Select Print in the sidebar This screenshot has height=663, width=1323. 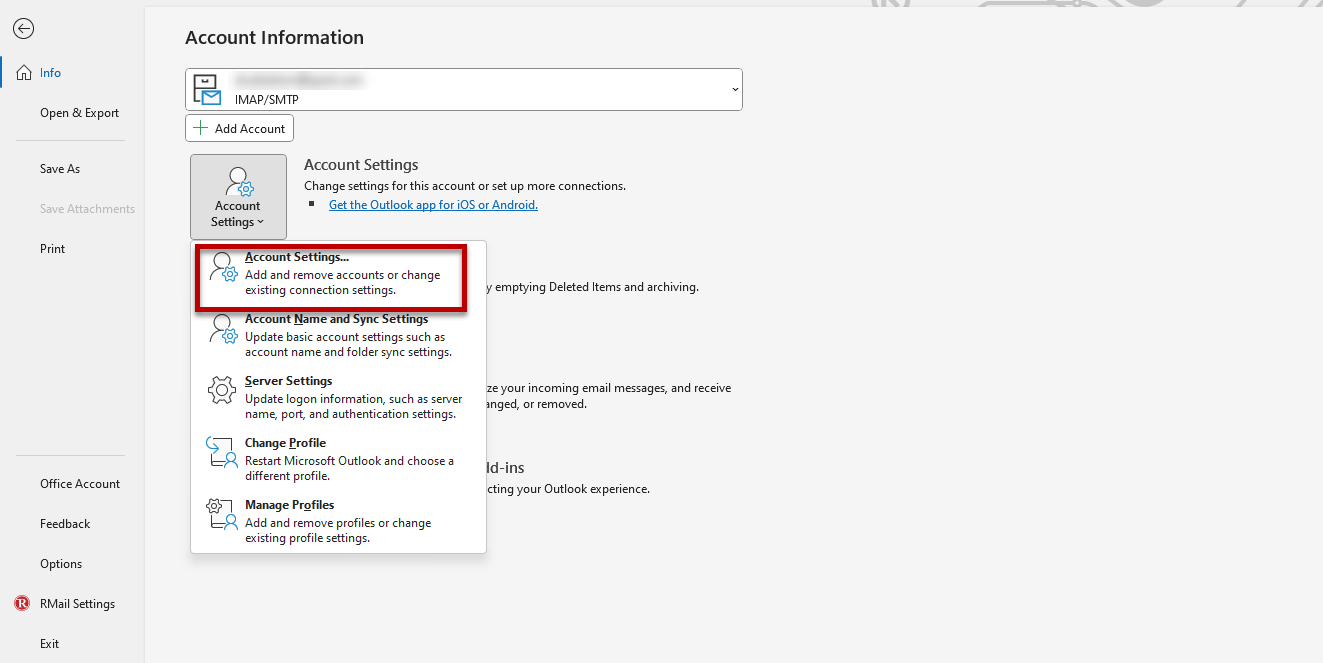53,249
